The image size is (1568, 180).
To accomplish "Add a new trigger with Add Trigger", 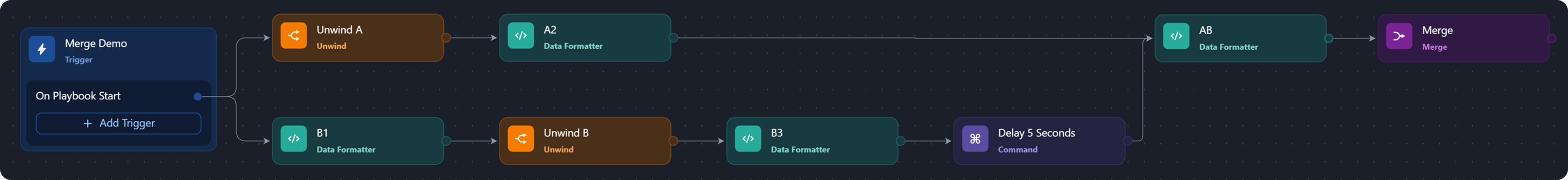I will 119,123.
